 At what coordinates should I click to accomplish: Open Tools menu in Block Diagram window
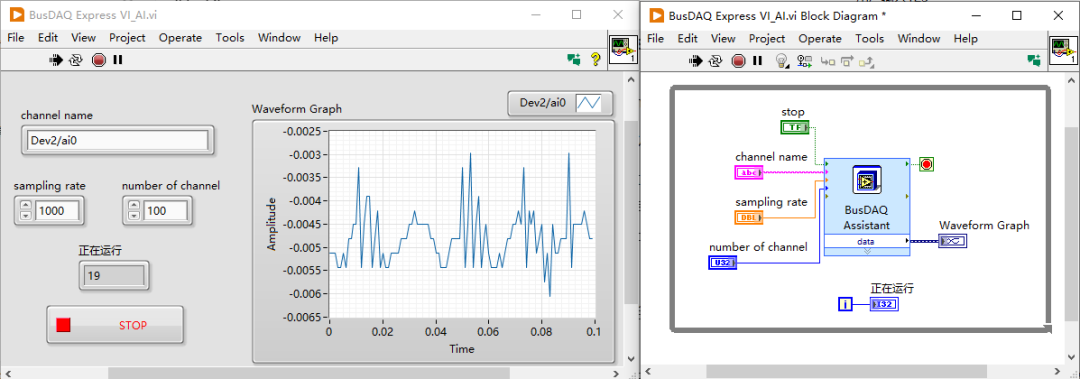pyautogui.click(x=870, y=39)
